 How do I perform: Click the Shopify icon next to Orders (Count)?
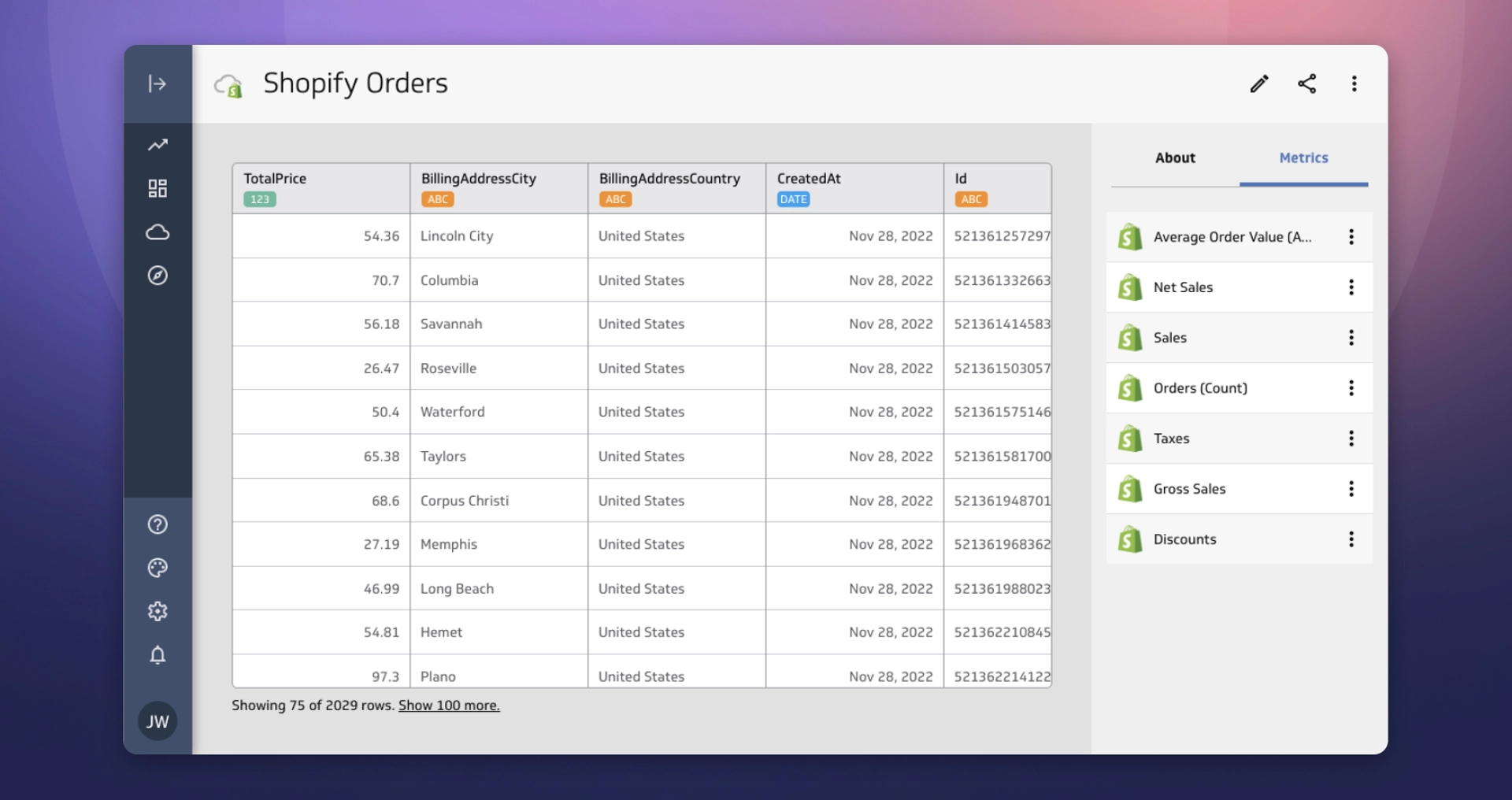(1130, 388)
